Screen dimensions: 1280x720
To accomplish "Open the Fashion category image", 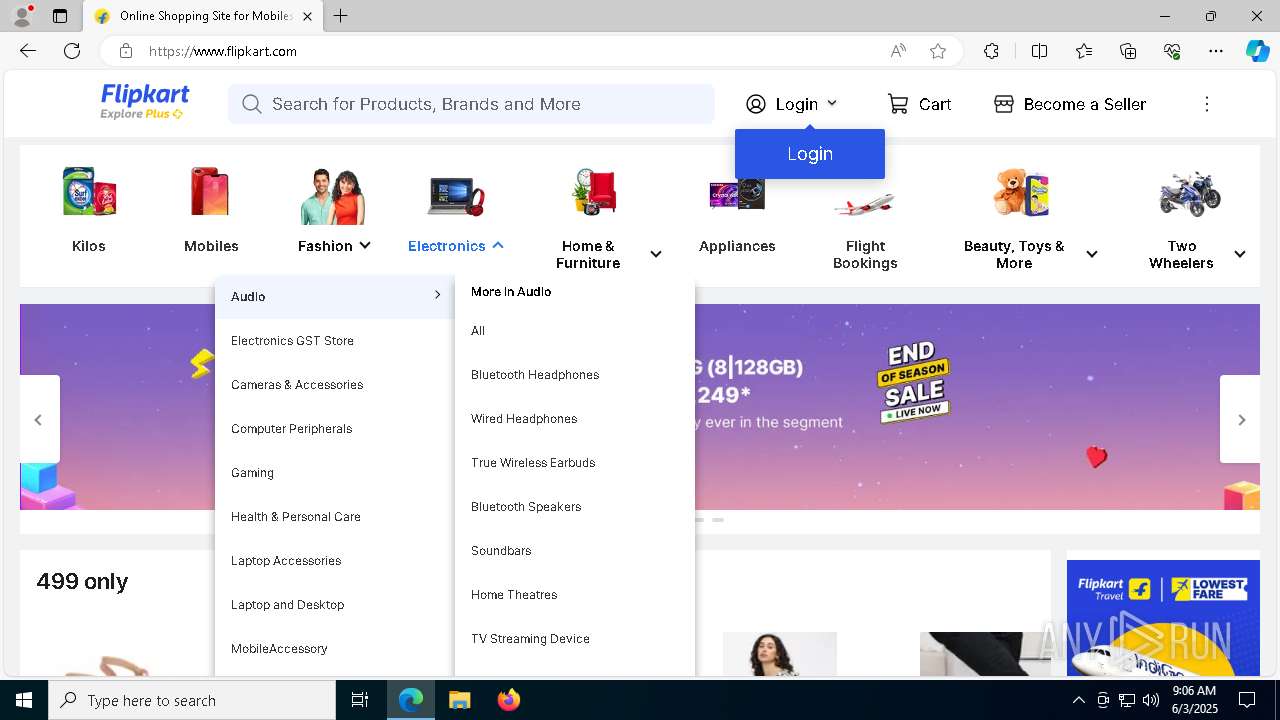I will tap(333, 195).
